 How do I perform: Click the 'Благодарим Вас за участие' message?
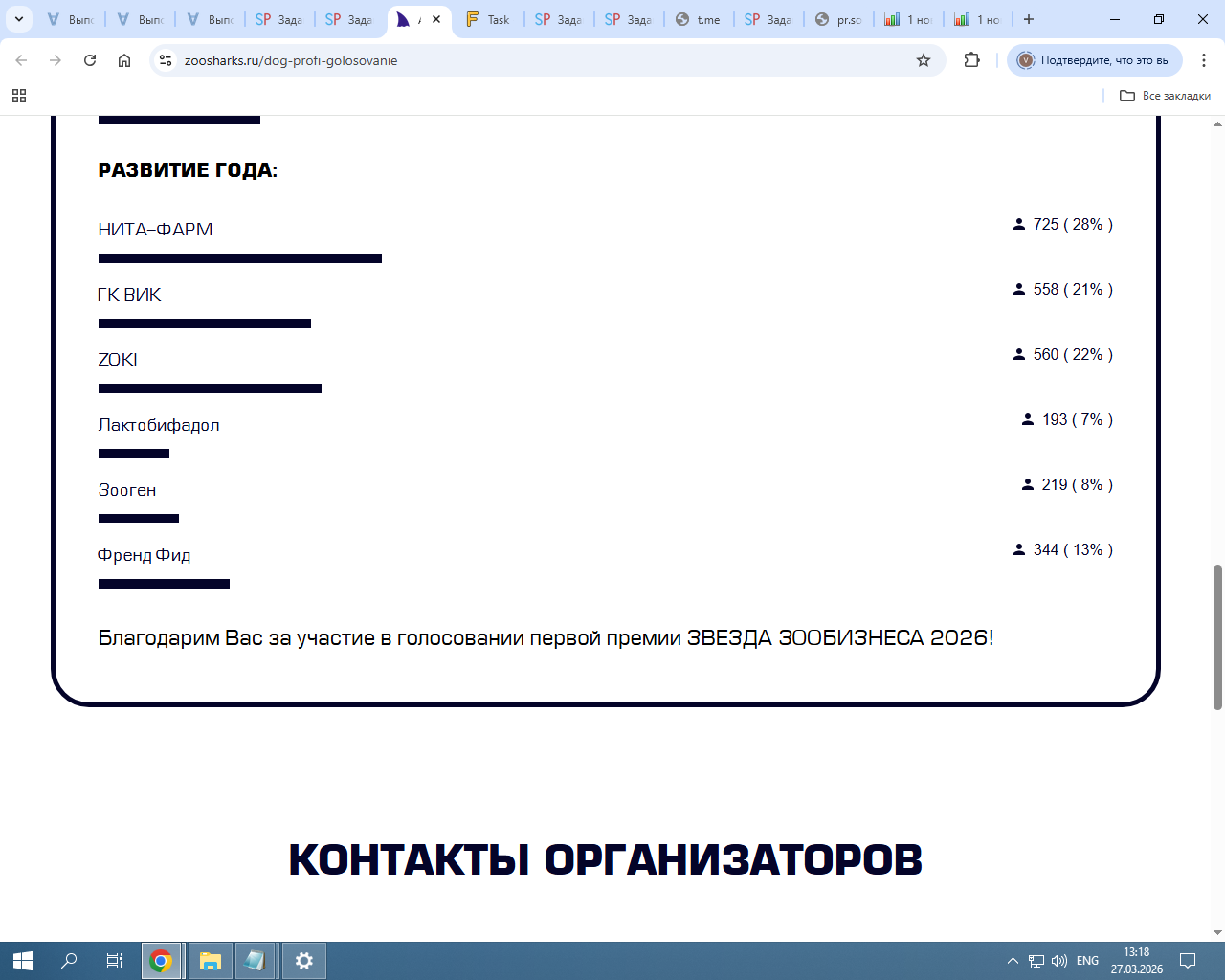point(546,637)
